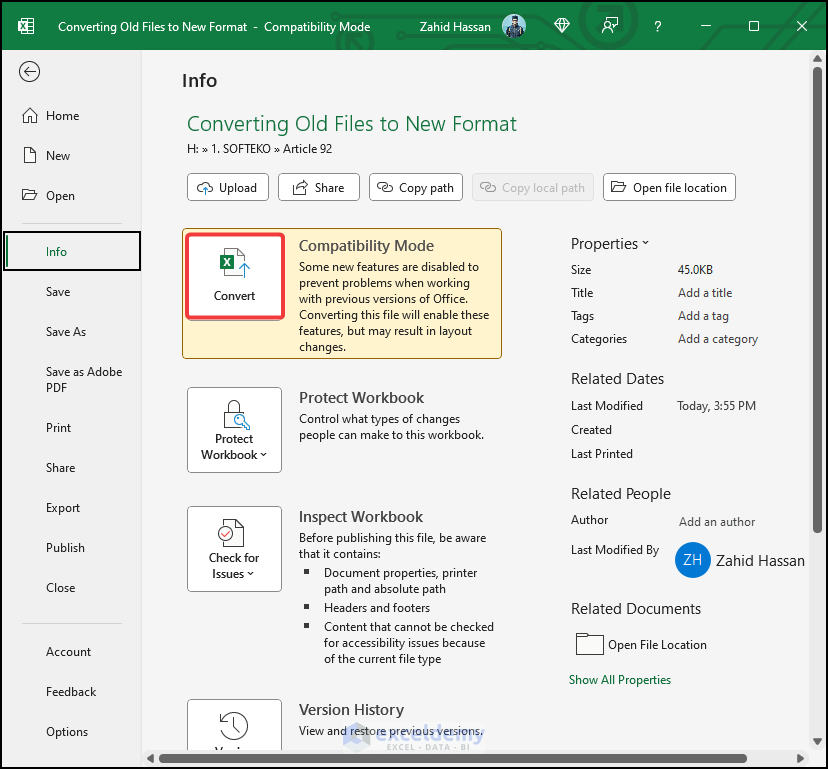
Task: Add a title to the document
Action: 706,292
